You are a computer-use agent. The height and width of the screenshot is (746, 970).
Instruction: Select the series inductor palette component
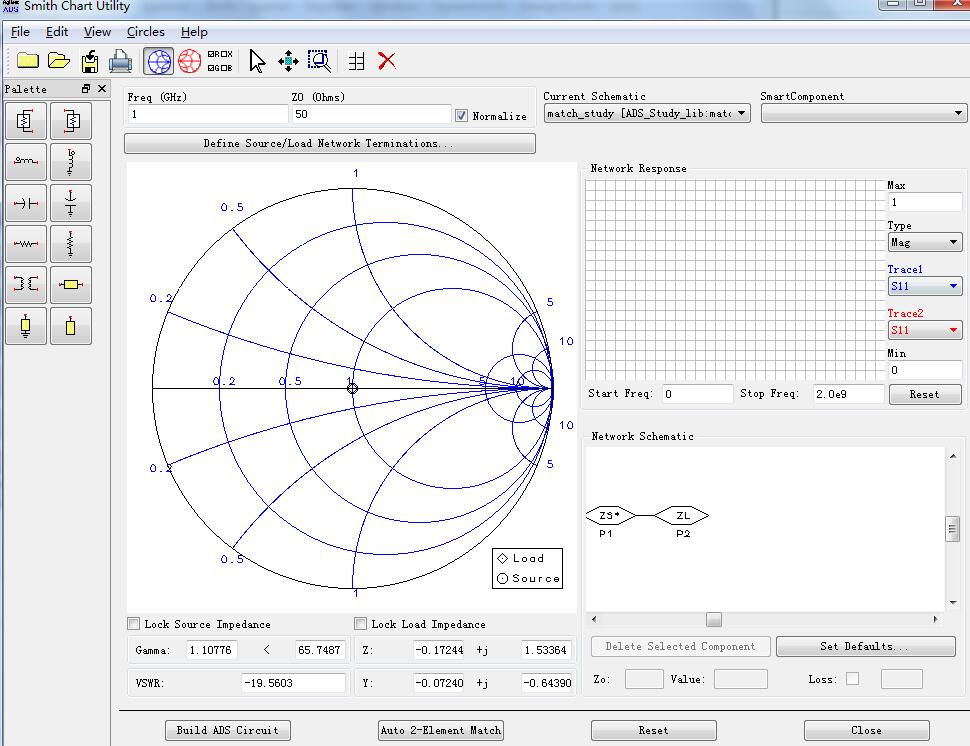tap(26, 162)
